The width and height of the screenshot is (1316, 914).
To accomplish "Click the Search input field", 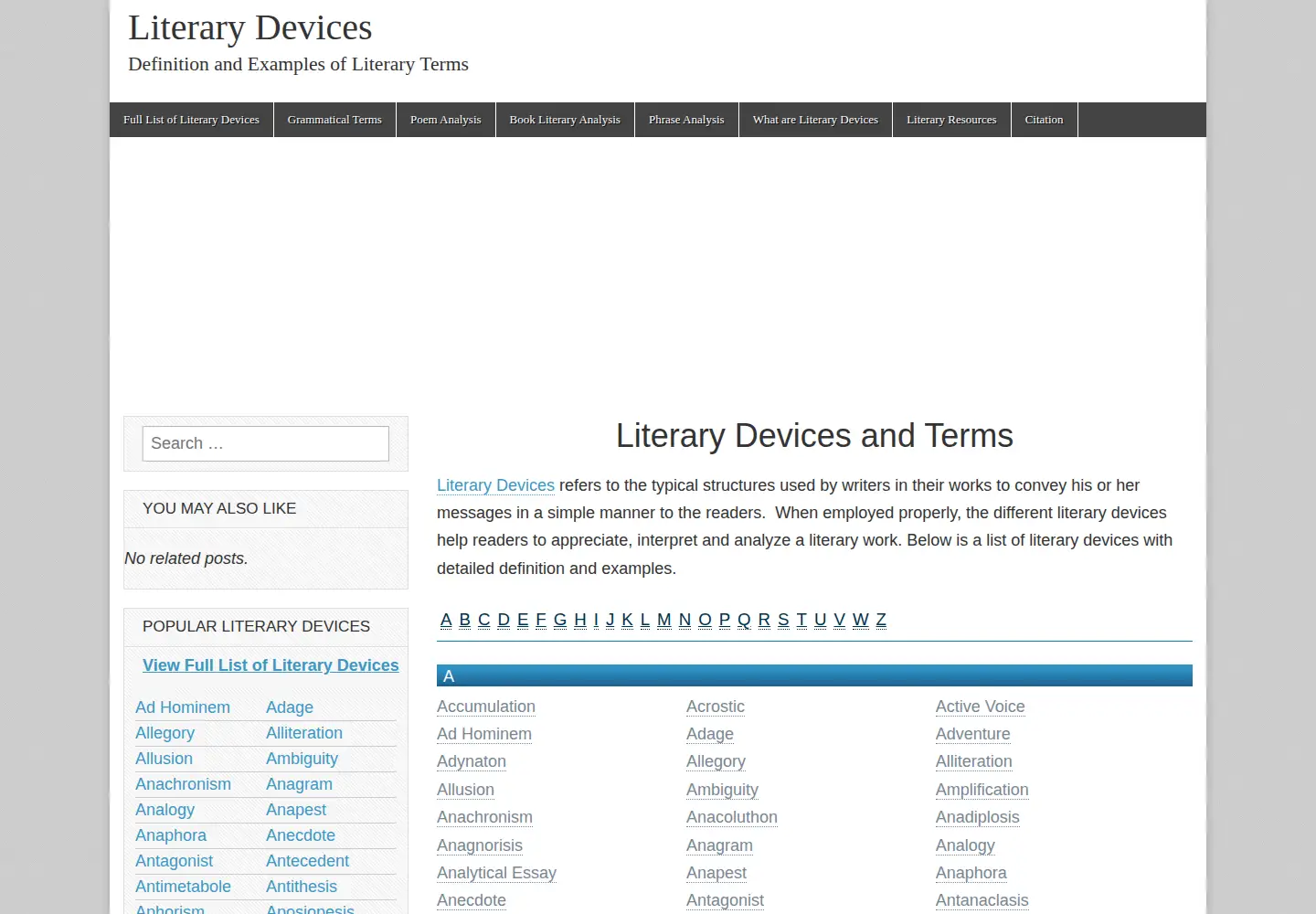I will (266, 443).
